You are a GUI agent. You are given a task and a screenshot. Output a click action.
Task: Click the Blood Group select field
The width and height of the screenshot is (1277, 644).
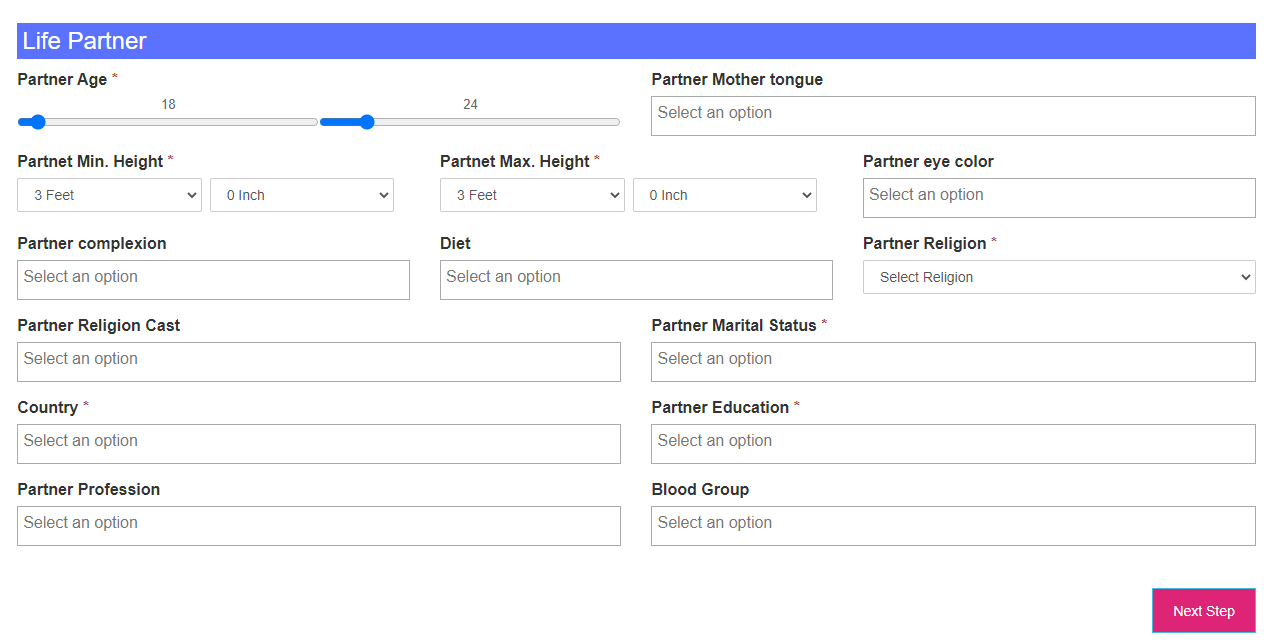tap(952, 526)
